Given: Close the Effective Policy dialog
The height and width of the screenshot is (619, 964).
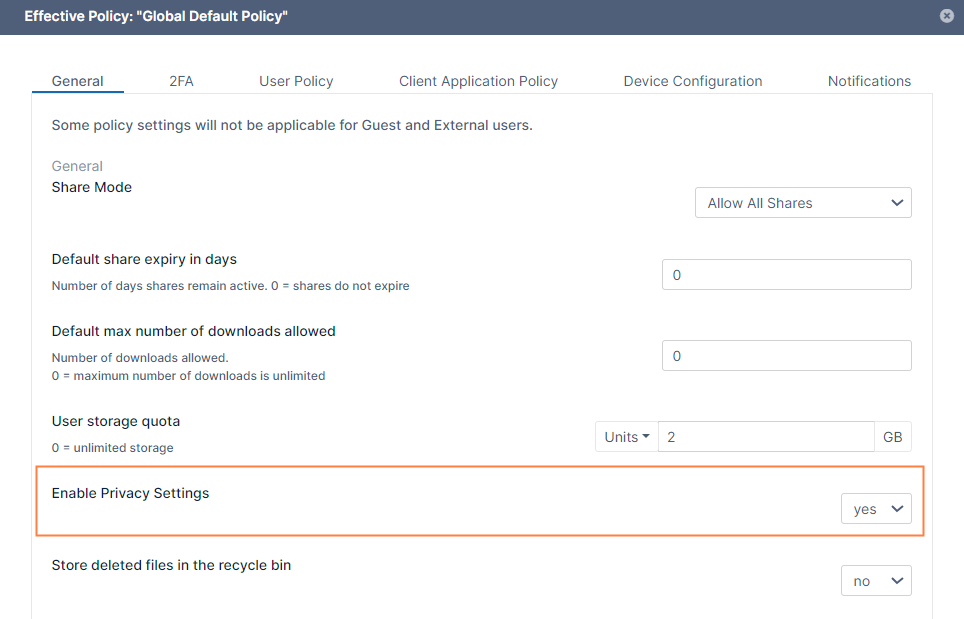Looking at the screenshot, I should (x=946, y=16).
